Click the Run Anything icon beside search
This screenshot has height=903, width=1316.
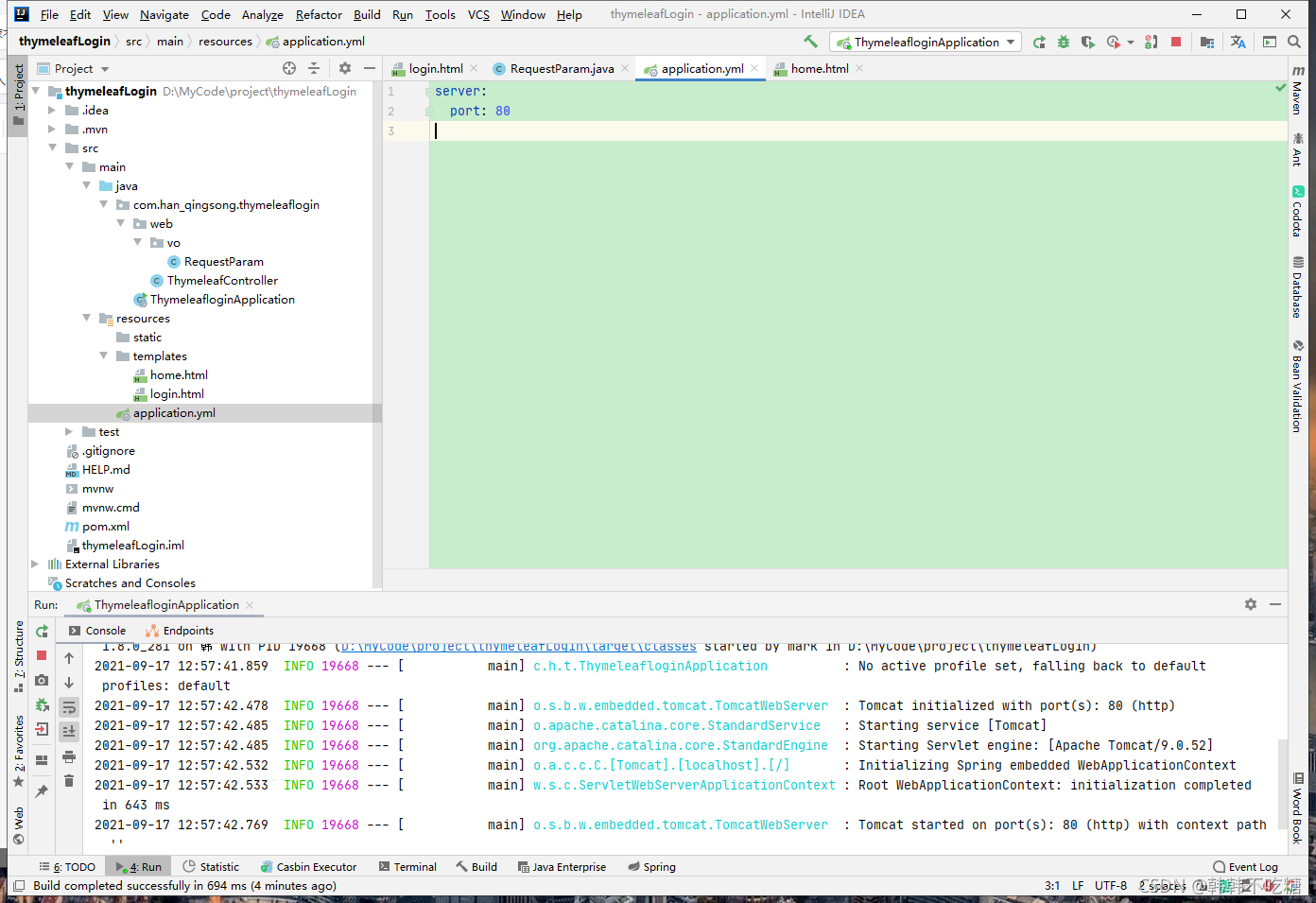[x=1270, y=42]
